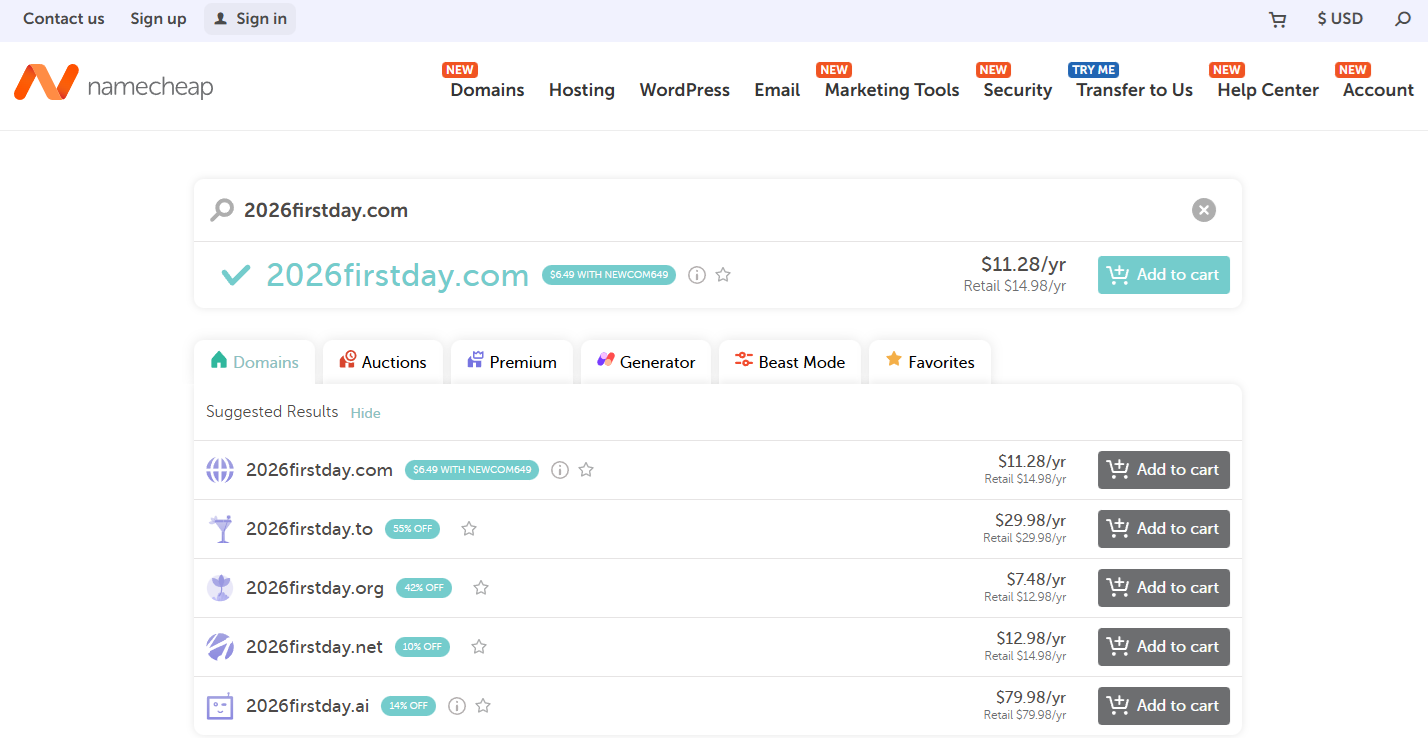
Task: Star the 2026firstday.ai domain
Action: point(483,706)
